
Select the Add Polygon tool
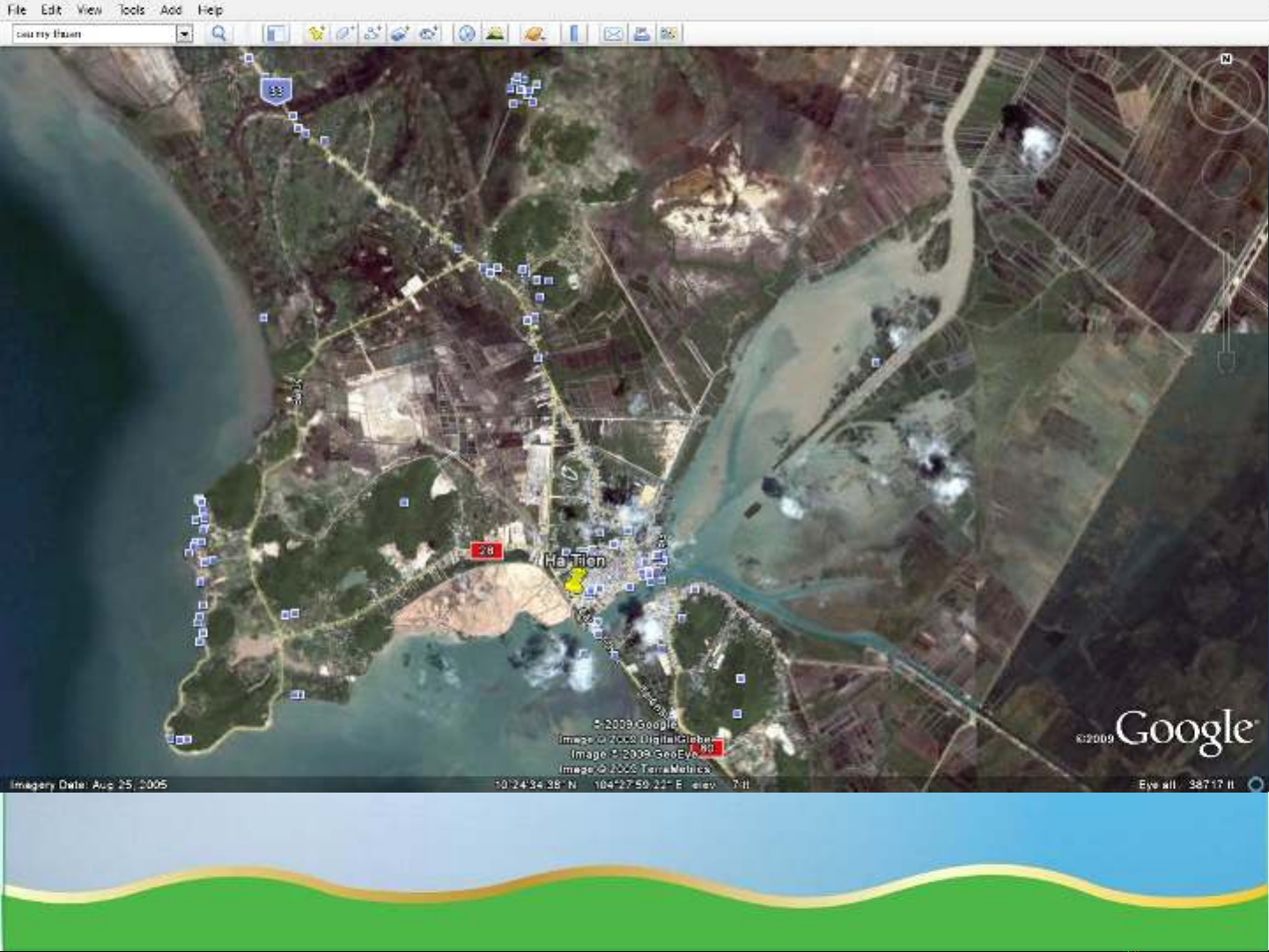click(x=344, y=34)
